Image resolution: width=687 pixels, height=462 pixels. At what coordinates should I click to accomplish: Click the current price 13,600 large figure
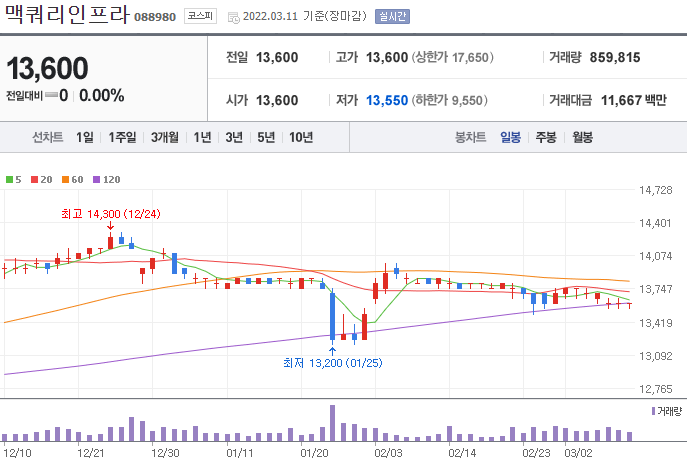point(47,68)
